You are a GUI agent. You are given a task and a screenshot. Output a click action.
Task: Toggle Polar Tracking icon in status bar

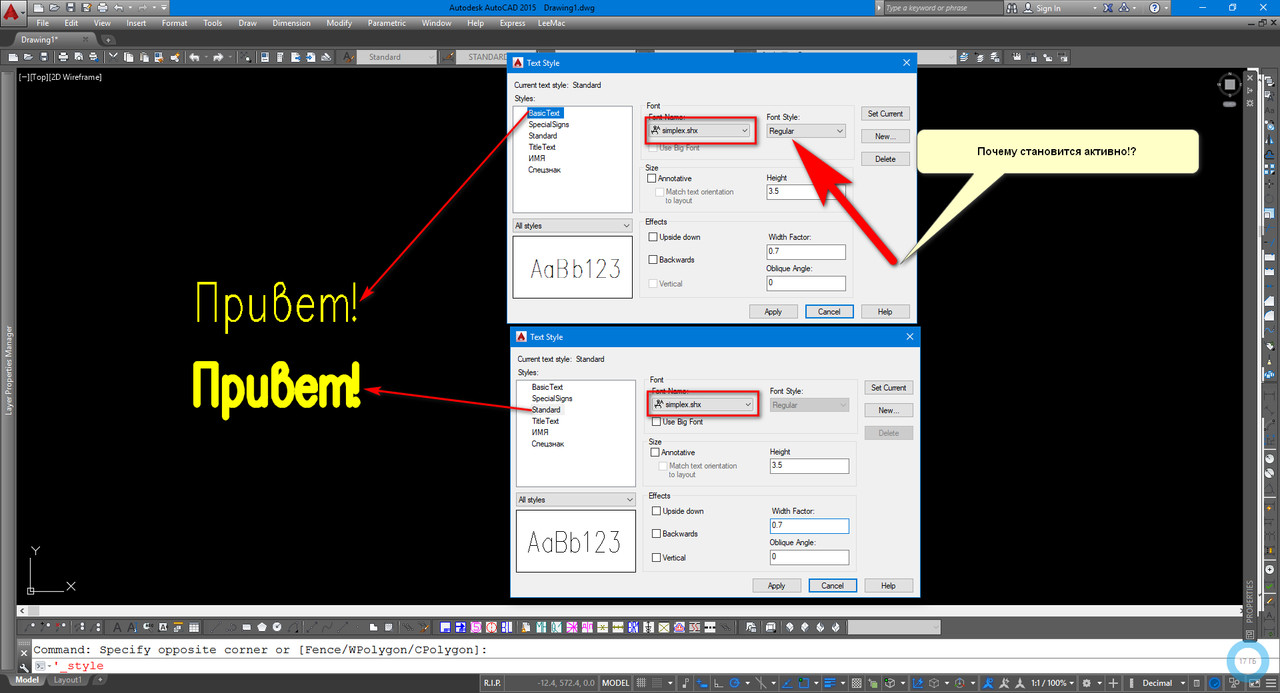click(735, 682)
